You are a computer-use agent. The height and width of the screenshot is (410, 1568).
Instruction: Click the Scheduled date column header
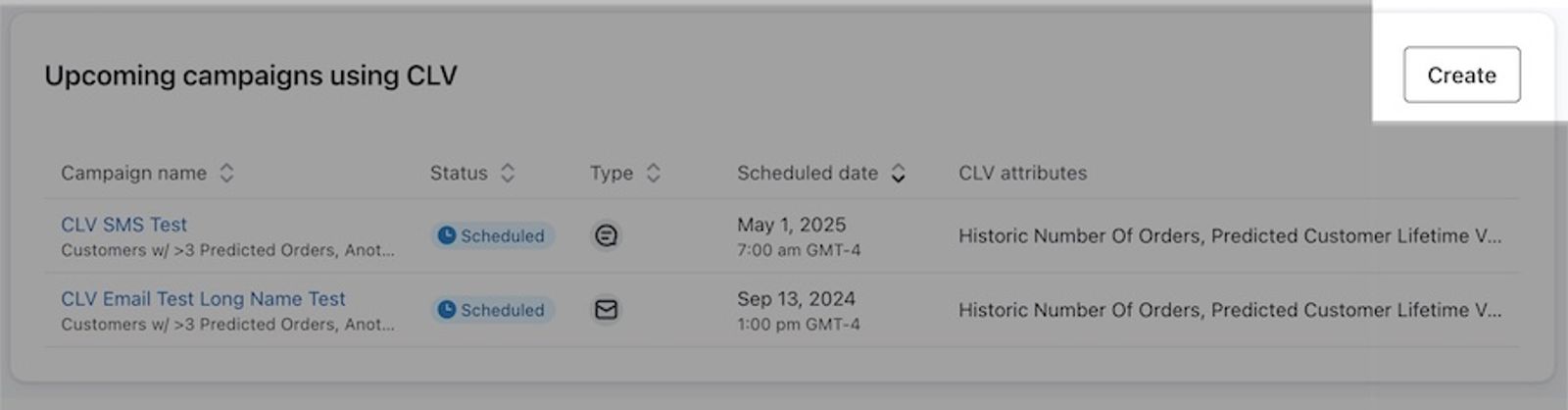pos(808,173)
